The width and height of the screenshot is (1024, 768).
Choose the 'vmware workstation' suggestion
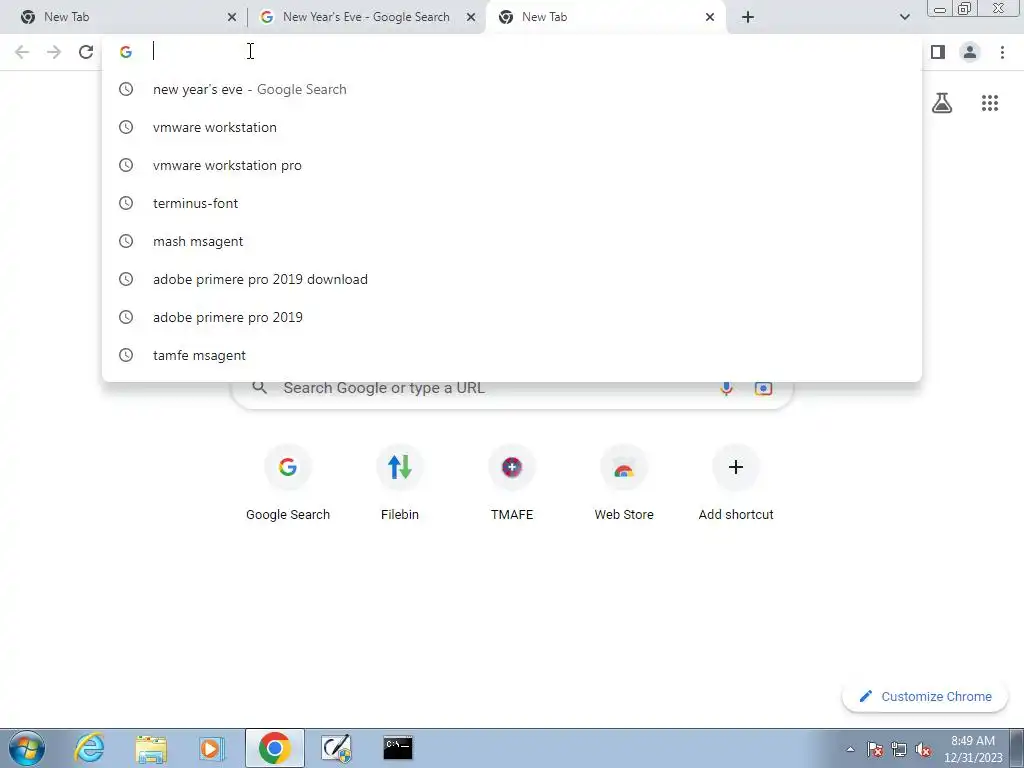click(511, 127)
